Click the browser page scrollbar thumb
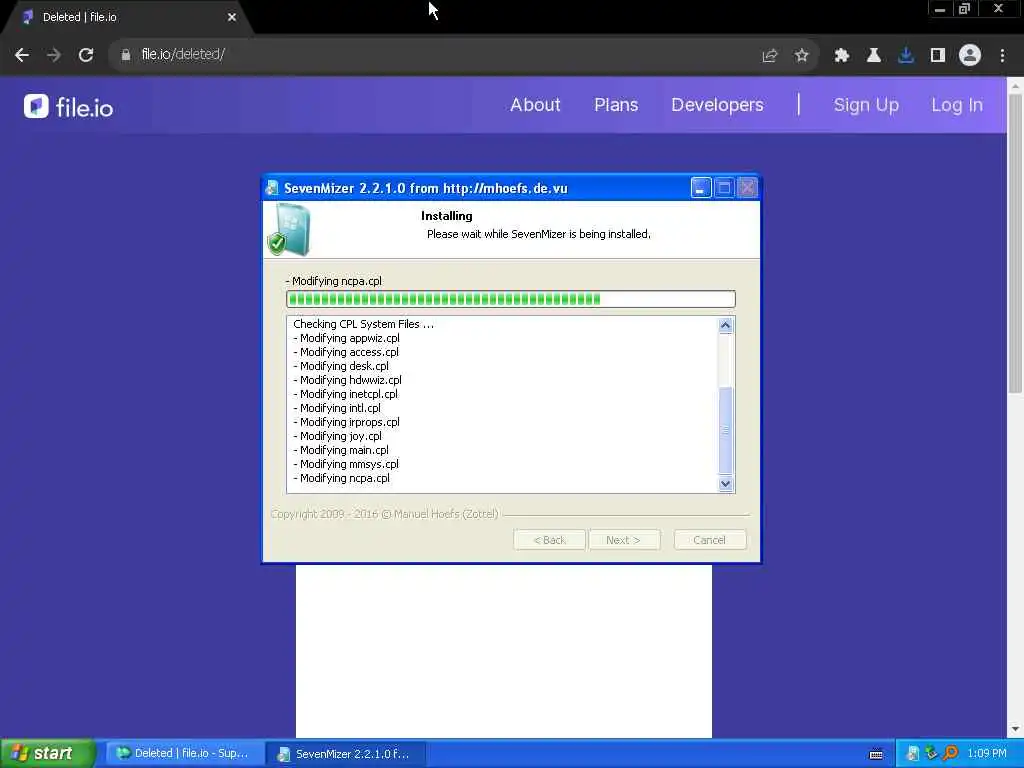 pyautogui.click(x=1015, y=243)
